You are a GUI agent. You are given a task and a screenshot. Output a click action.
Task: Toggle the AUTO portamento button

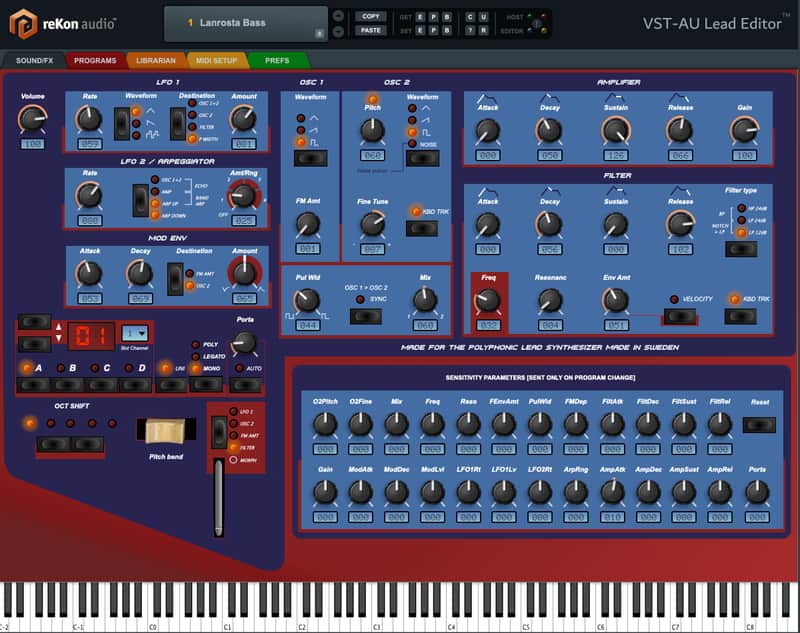(245, 385)
